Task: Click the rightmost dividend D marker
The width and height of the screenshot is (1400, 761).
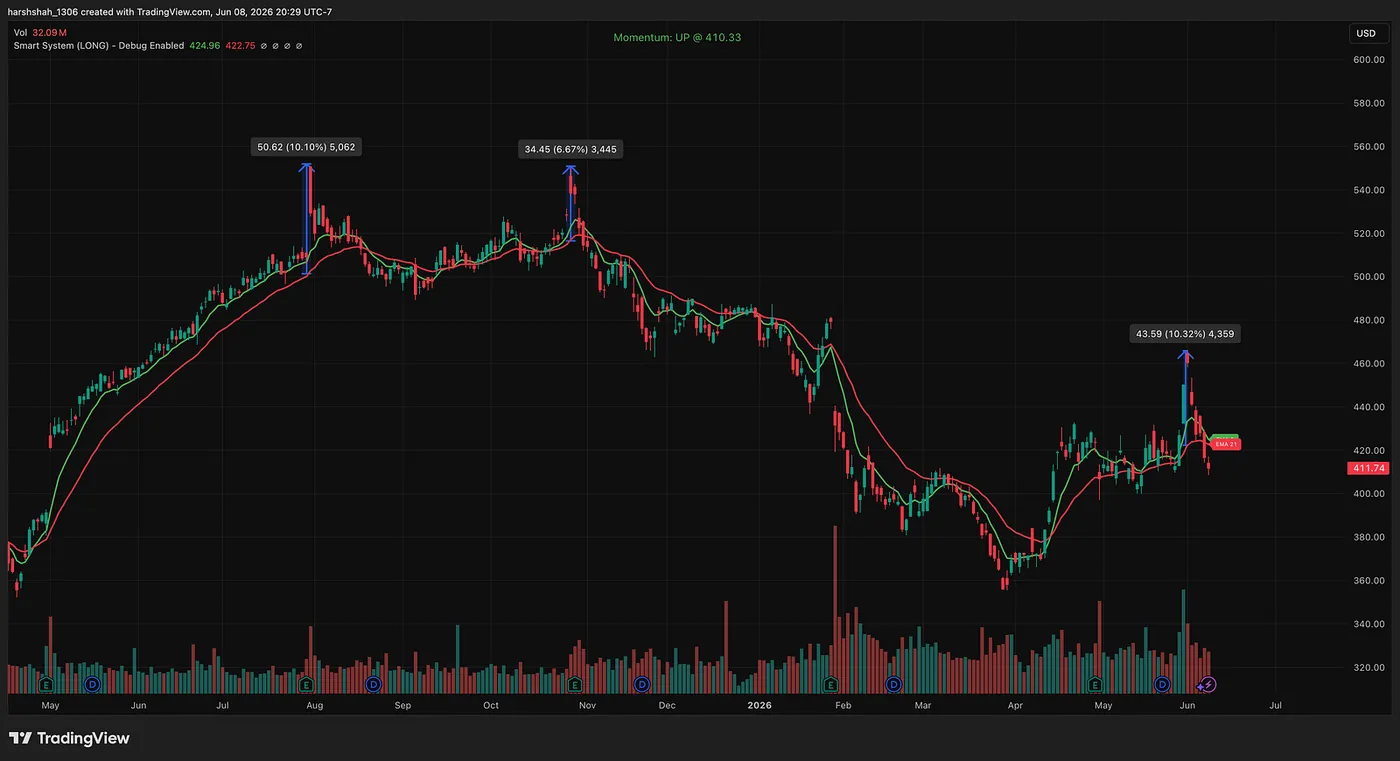Action: (x=1162, y=685)
